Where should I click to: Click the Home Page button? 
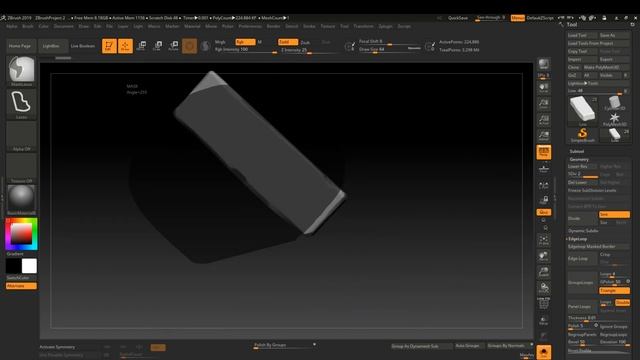tap(20, 46)
